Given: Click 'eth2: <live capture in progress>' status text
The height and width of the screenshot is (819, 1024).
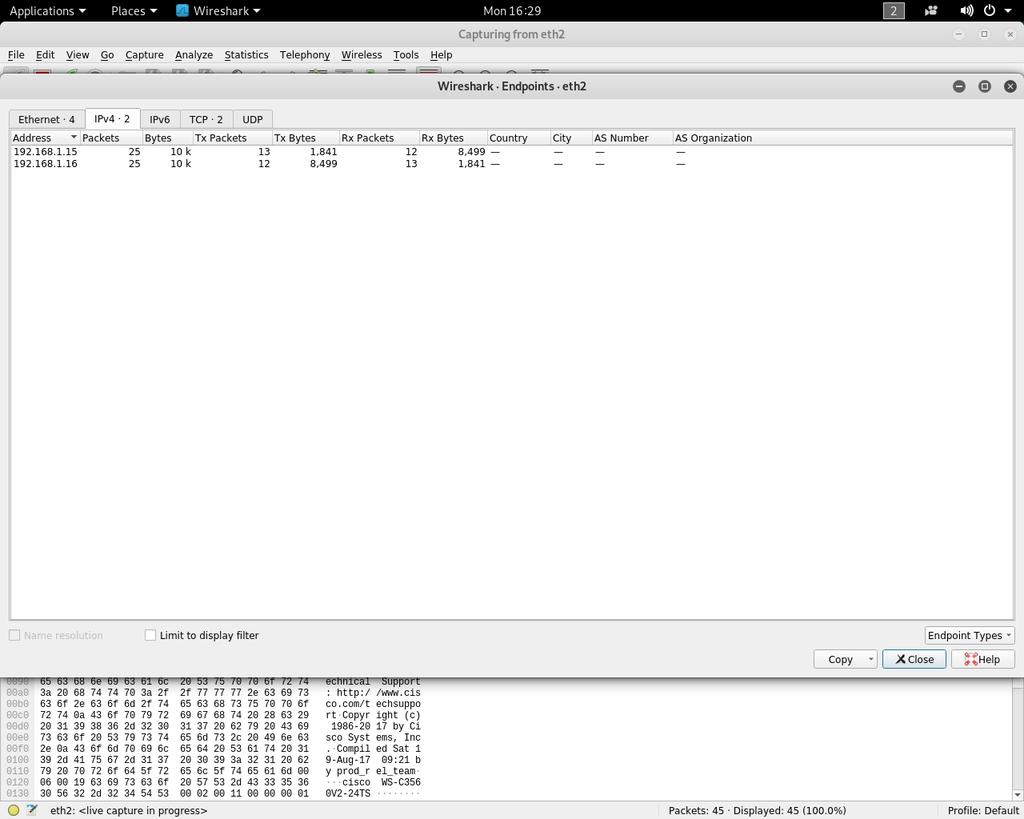Looking at the screenshot, I should (129, 811).
